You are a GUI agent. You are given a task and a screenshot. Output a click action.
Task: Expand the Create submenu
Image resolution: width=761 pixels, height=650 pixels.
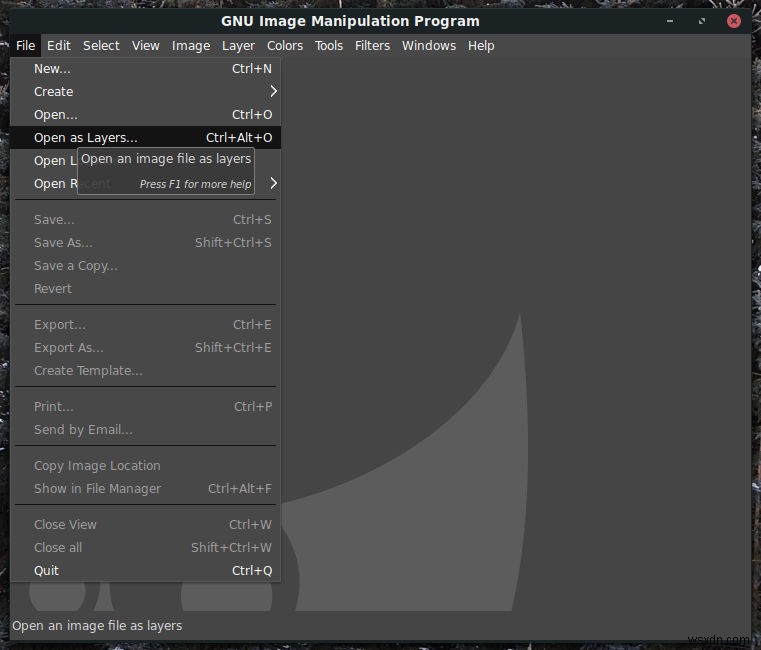[146, 92]
